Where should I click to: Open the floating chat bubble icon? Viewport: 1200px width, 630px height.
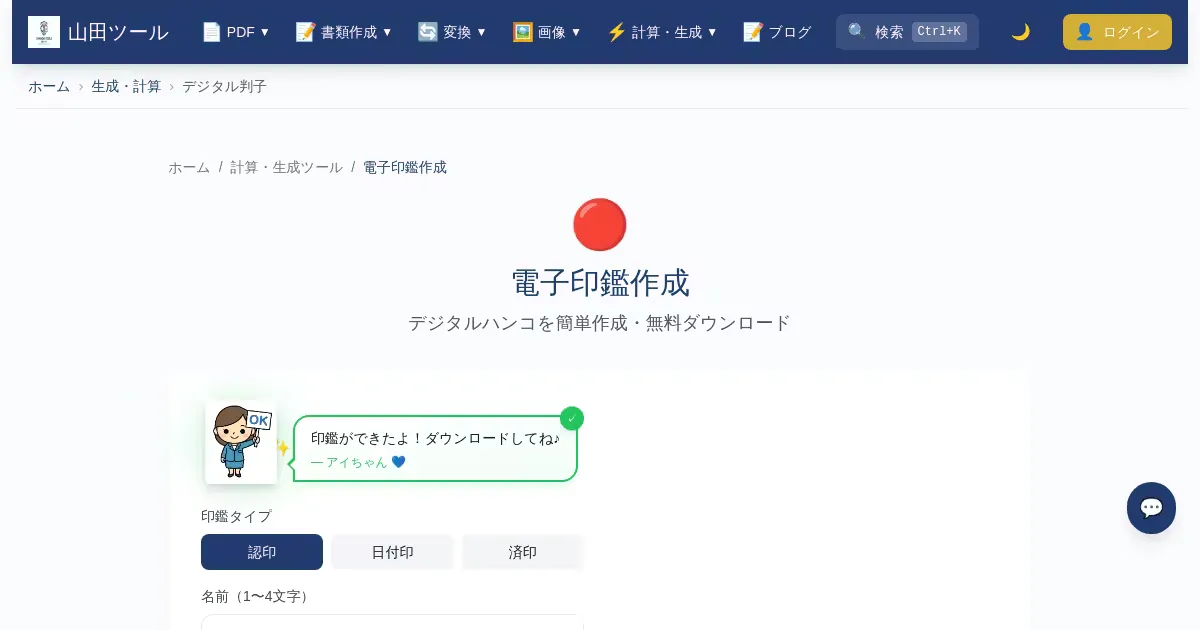point(1151,508)
